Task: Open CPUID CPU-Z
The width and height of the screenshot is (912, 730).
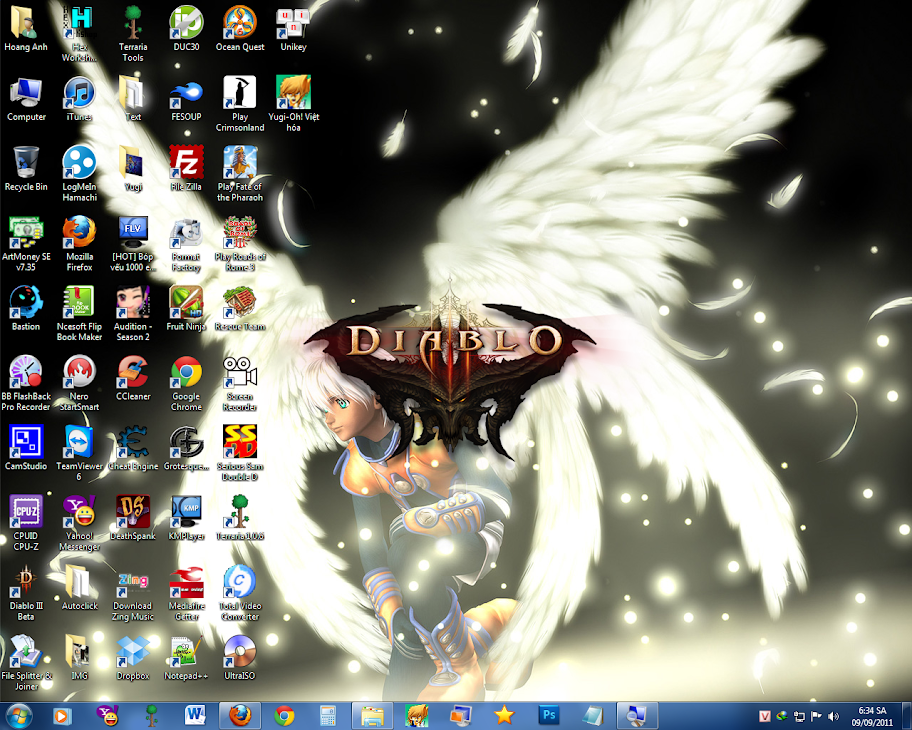Action: [26, 522]
